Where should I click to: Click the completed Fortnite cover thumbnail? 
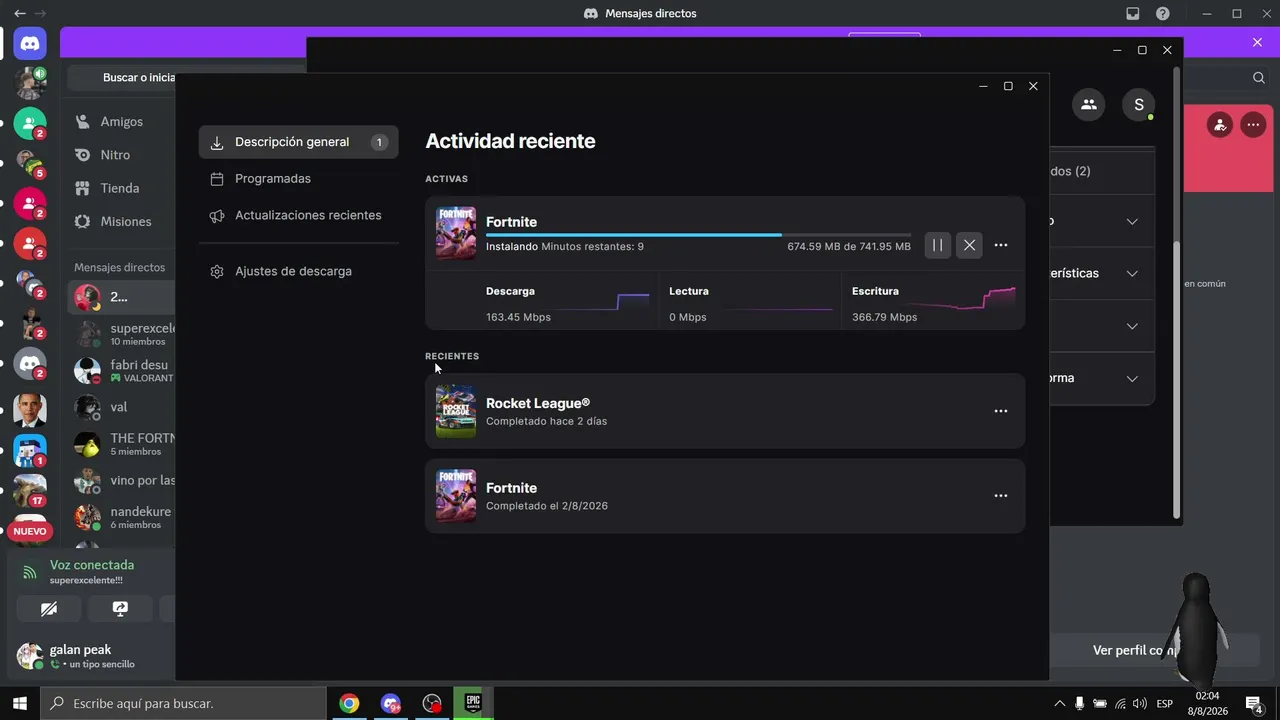coord(456,496)
